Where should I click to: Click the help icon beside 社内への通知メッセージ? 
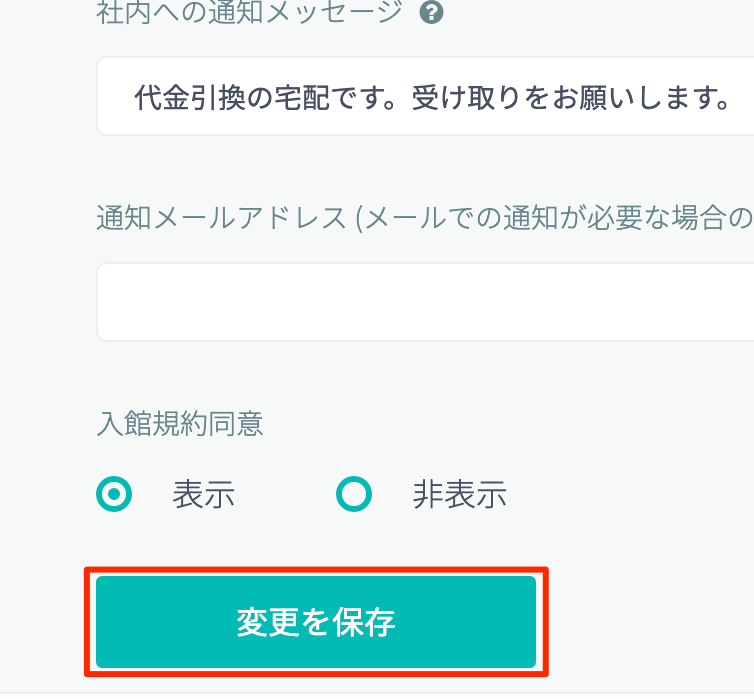pos(432,13)
